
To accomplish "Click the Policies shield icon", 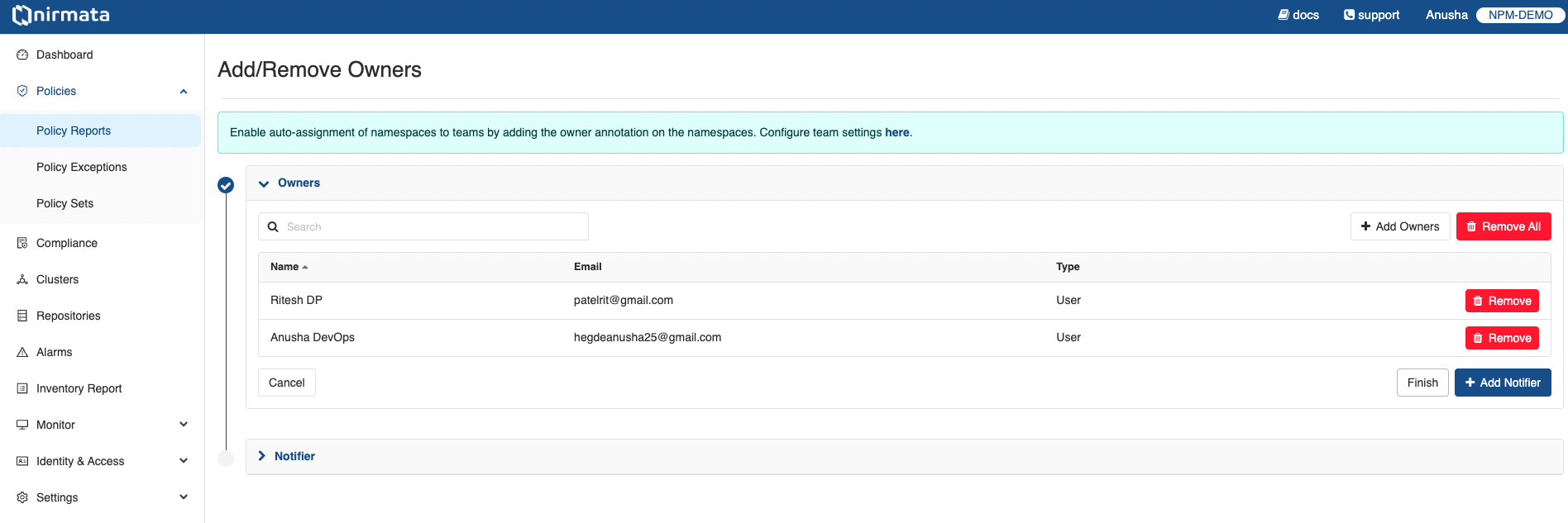I will pyautogui.click(x=22, y=91).
